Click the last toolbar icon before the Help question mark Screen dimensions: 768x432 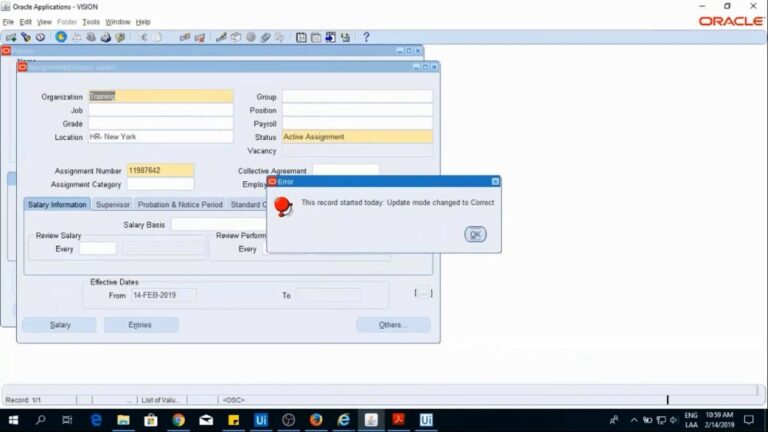345,37
